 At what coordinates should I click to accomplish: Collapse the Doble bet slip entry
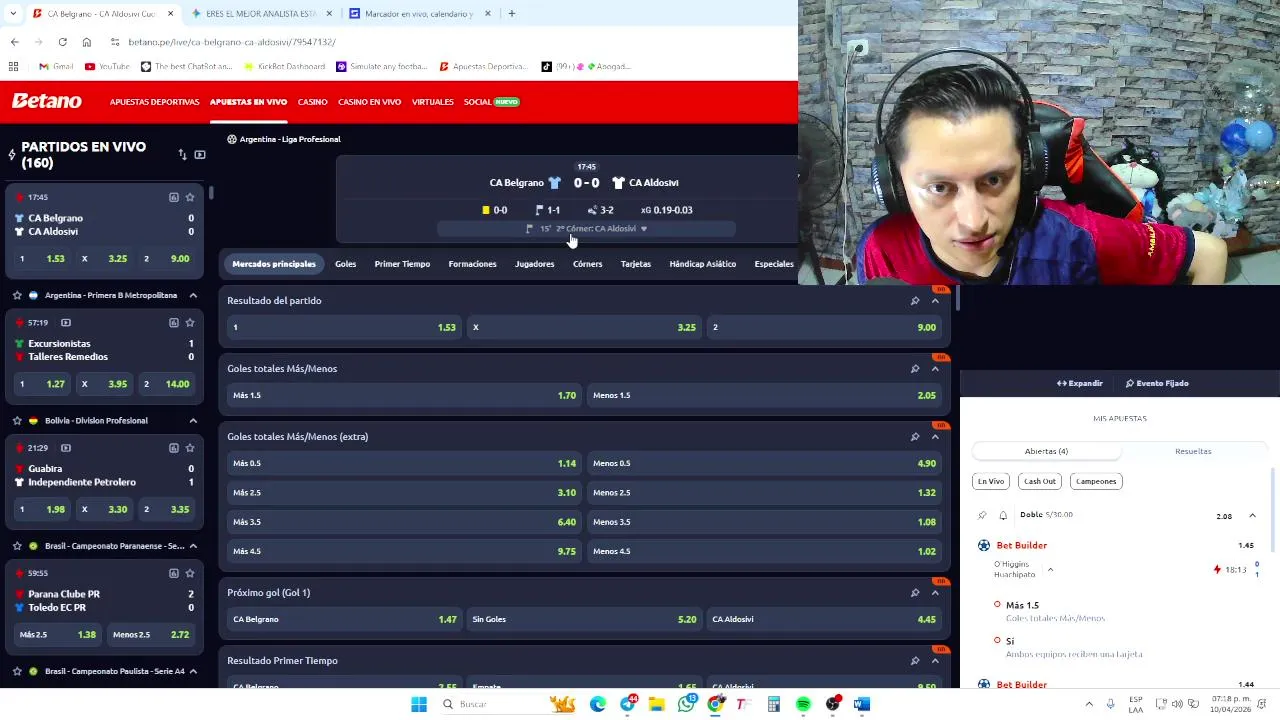tap(1252, 515)
